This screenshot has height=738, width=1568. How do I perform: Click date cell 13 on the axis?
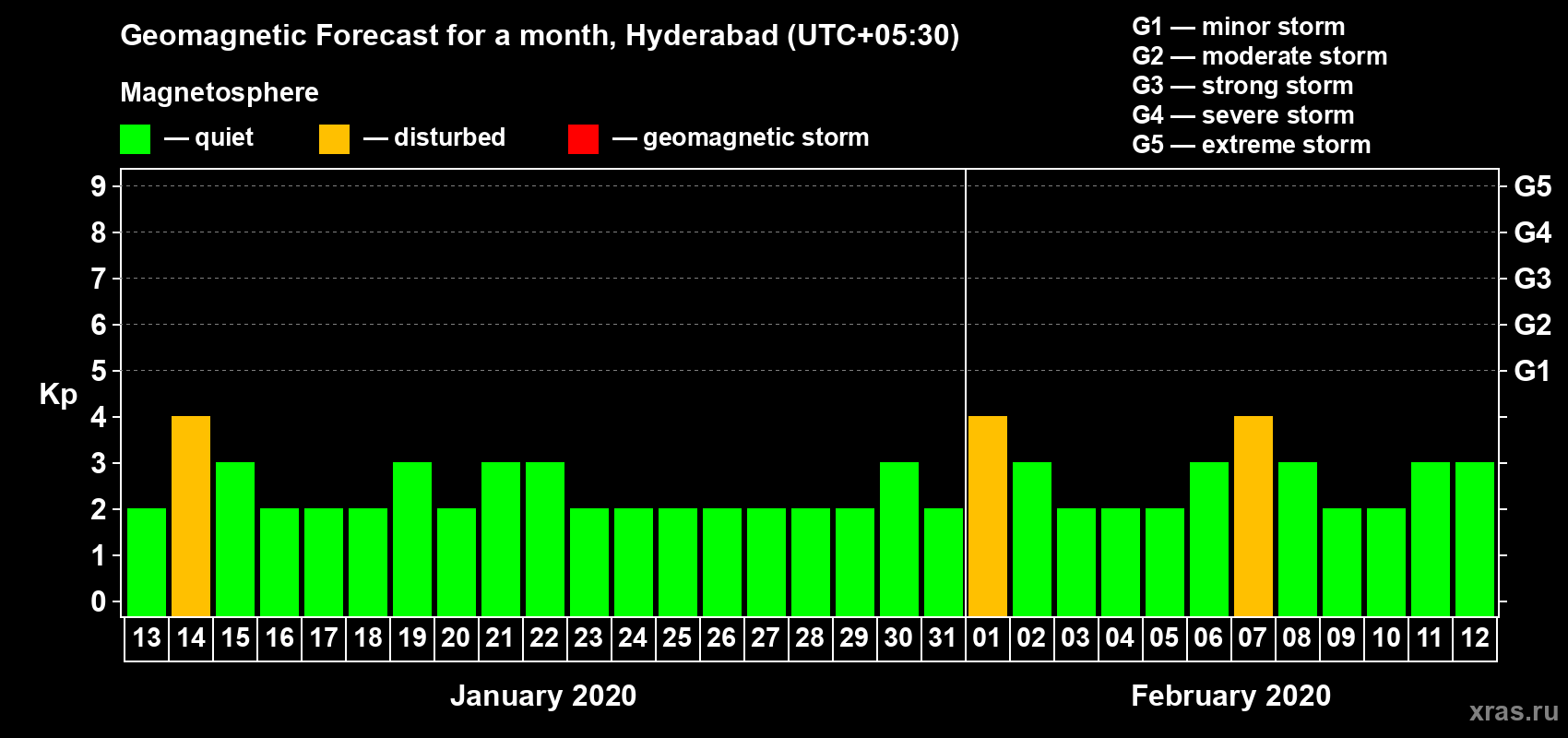pyautogui.click(x=147, y=638)
